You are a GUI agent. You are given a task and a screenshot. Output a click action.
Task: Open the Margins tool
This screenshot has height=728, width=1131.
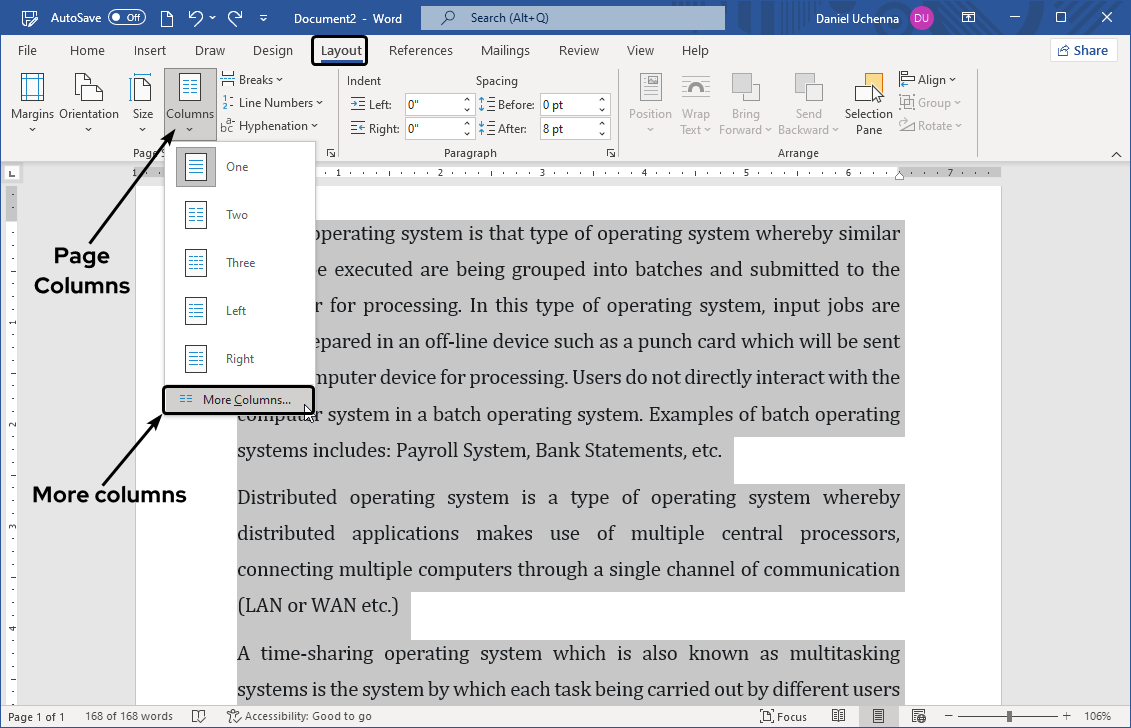pyautogui.click(x=32, y=102)
